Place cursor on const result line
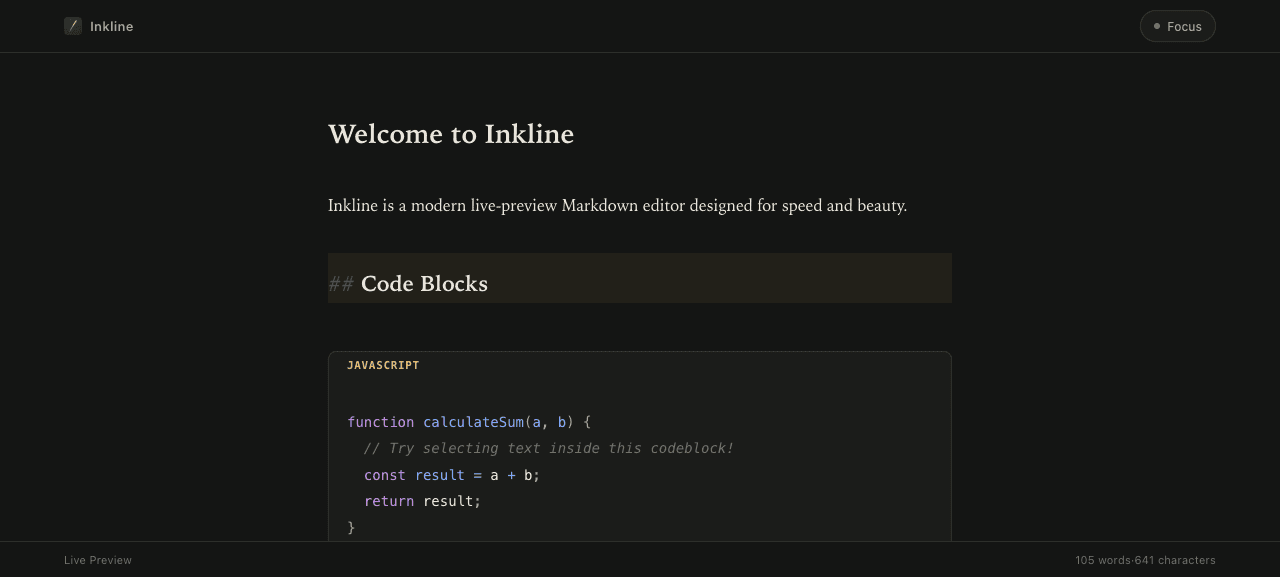 [452, 475]
